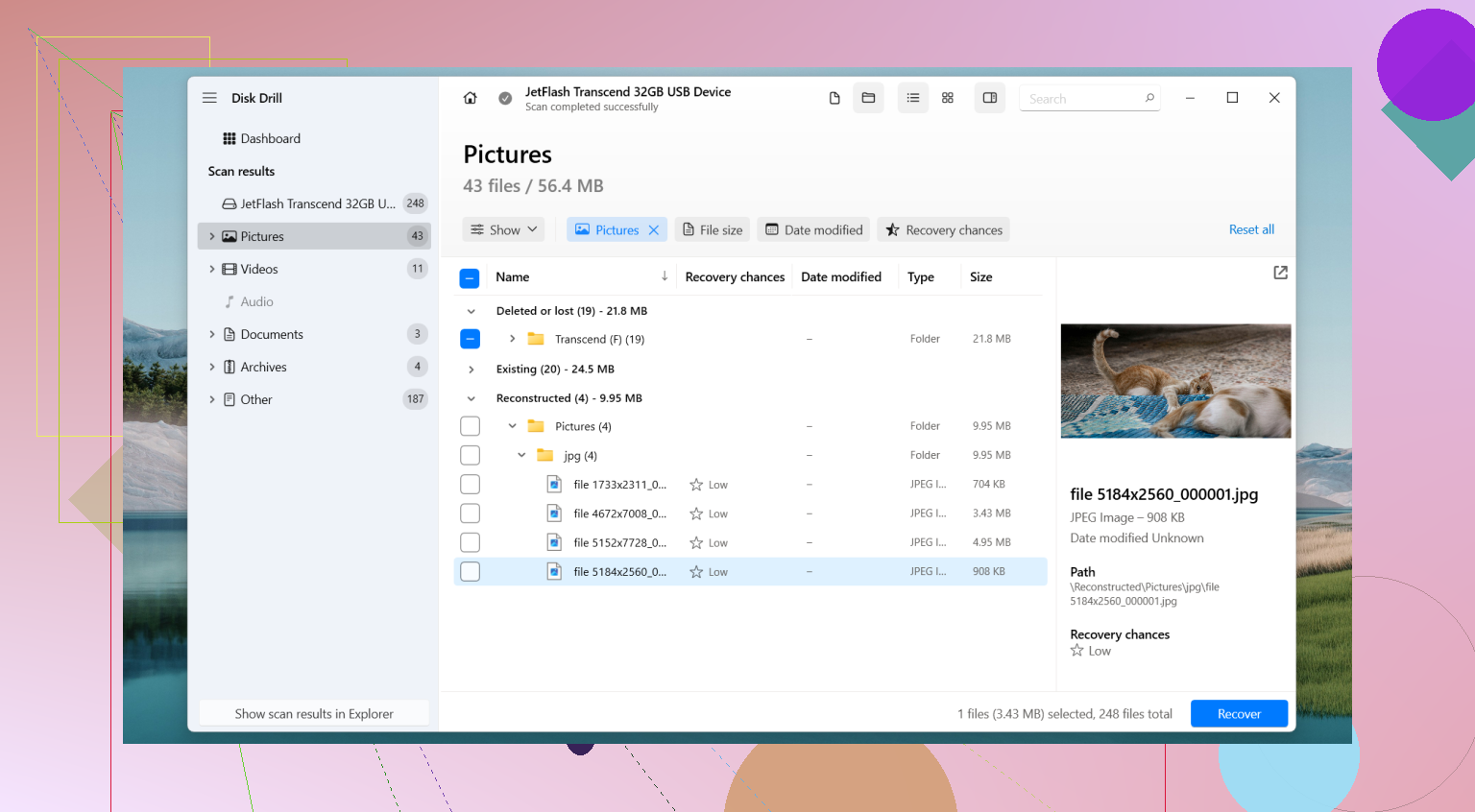
Task: Click the JPEG file icon for file 4672x7008
Action: click(x=554, y=513)
